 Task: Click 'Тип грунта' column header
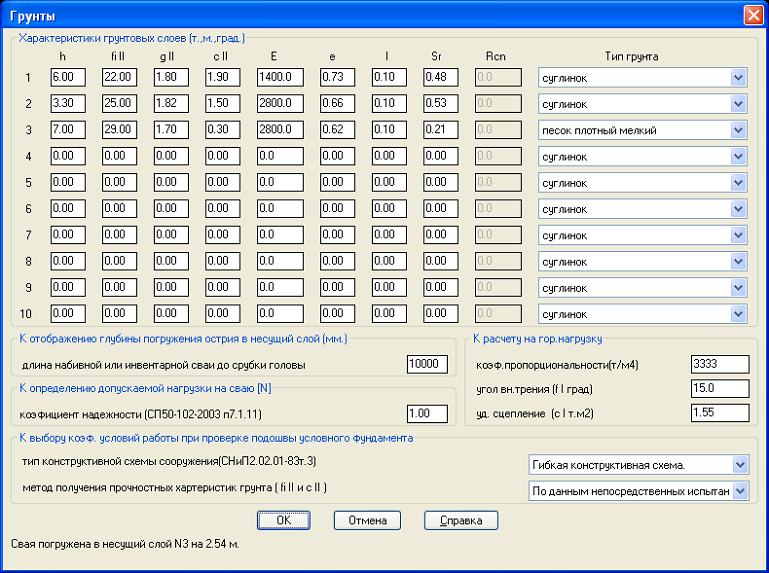click(x=631, y=56)
